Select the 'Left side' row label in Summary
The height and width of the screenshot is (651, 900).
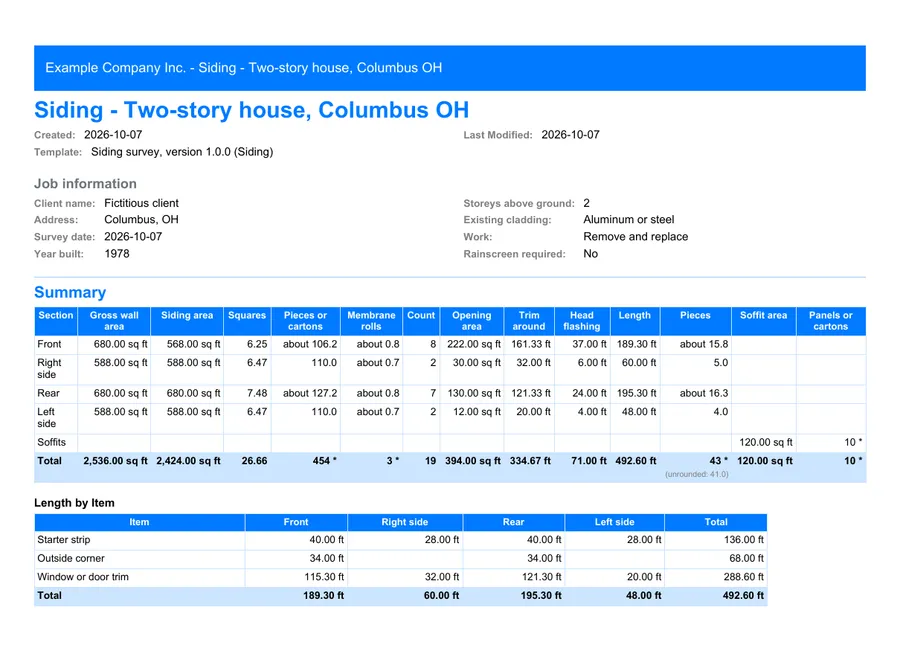coord(46,417)
